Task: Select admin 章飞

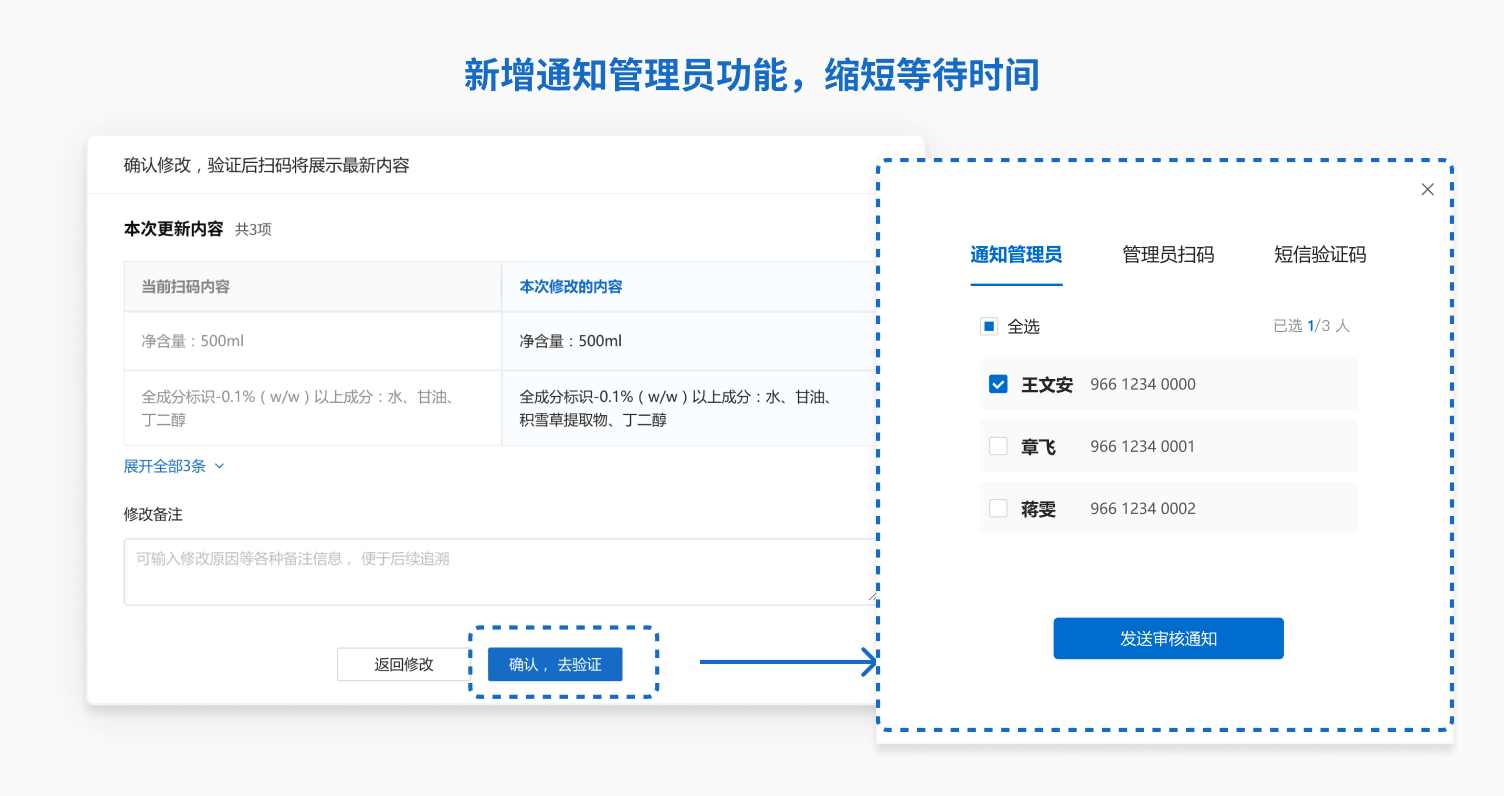Action: (x=997, y=446)
